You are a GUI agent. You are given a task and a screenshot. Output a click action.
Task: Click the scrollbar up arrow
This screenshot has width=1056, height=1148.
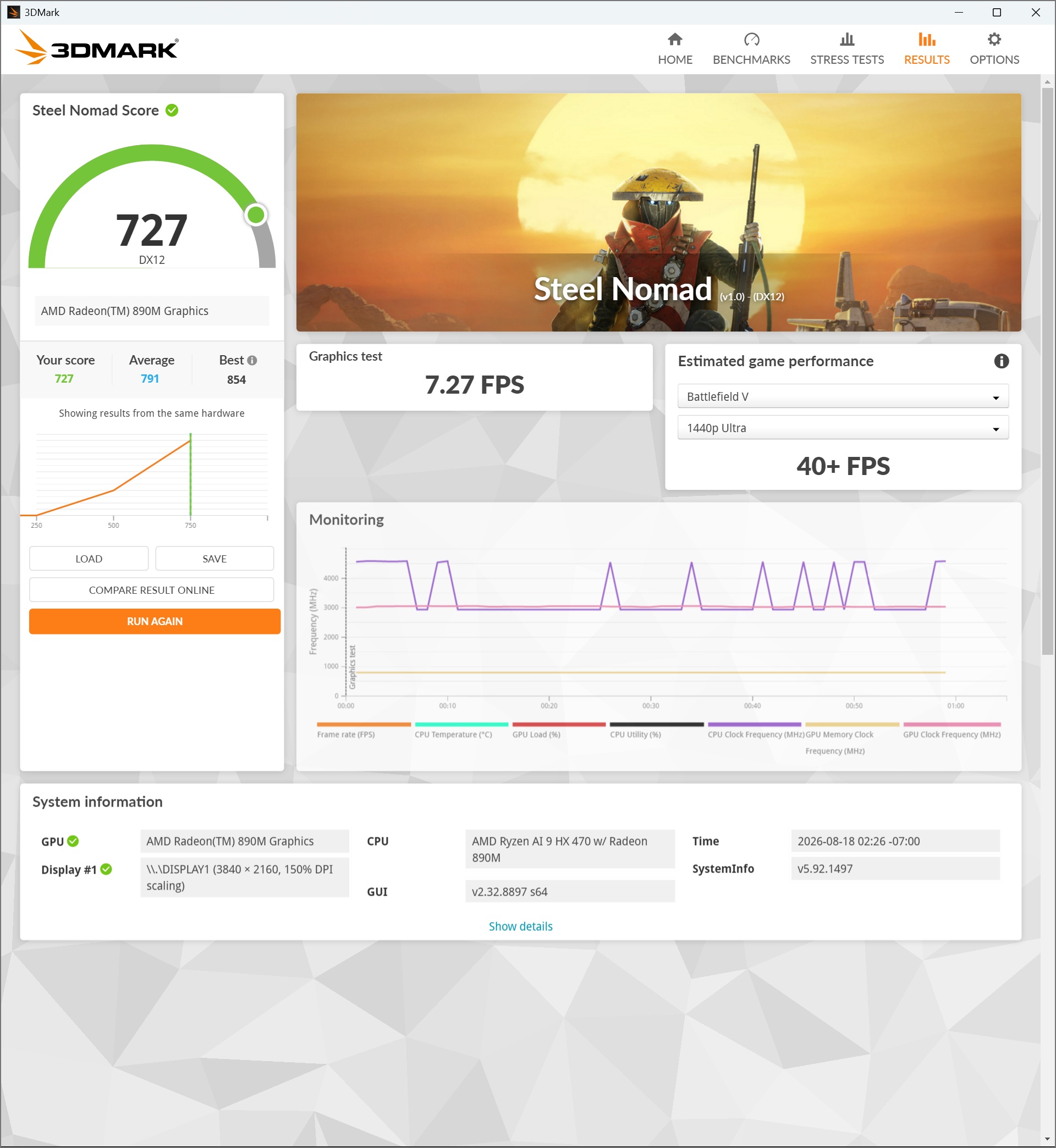point(1047,82)
